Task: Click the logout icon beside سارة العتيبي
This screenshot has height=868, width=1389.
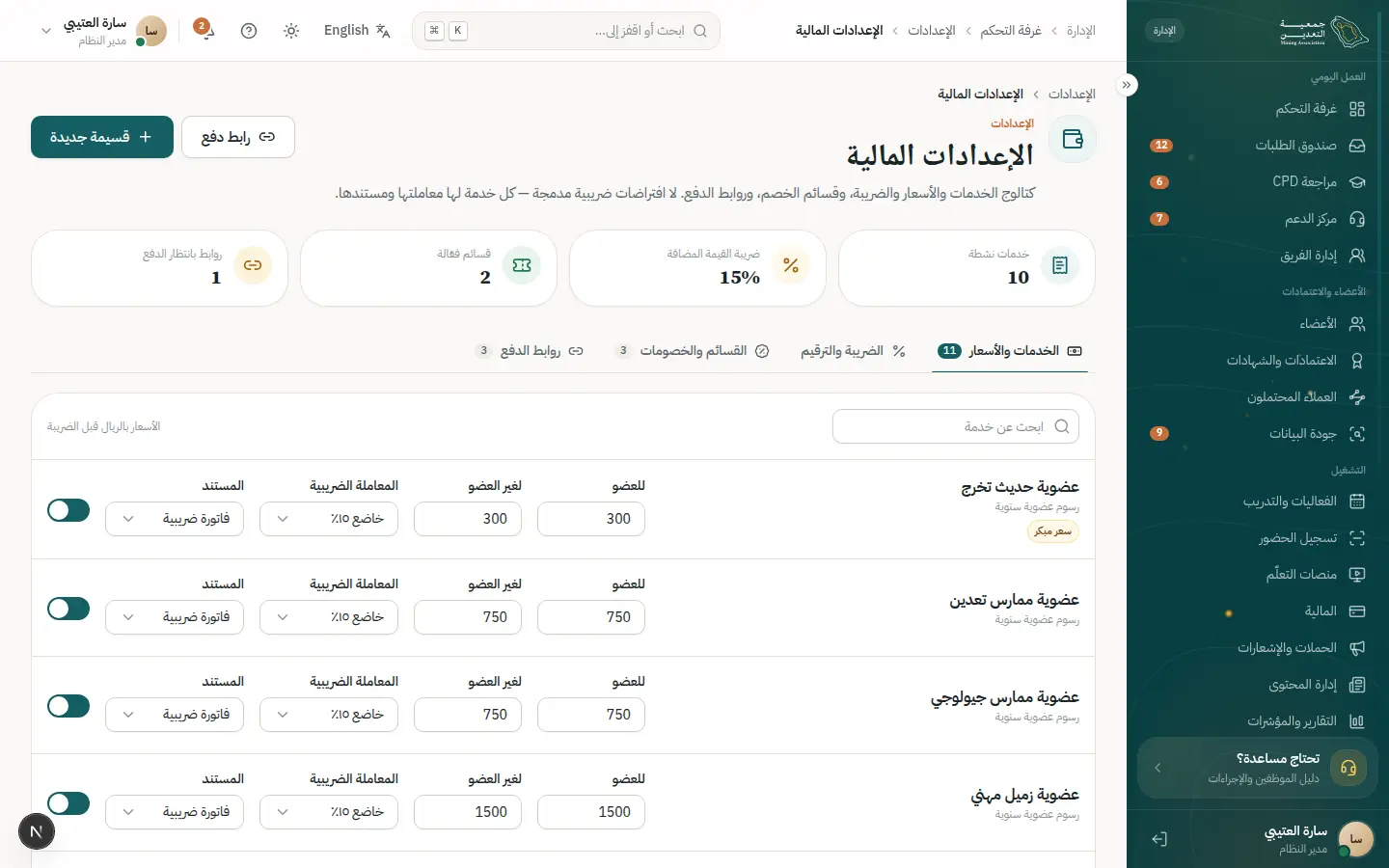Action: [1159, 839]
